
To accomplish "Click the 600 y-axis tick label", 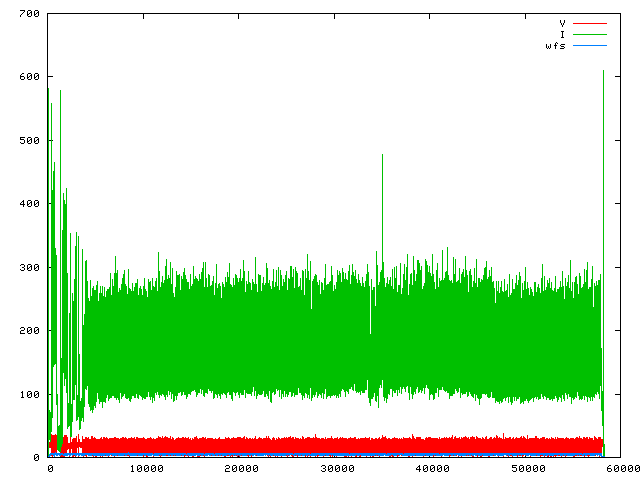I will [x=28, y=77].
